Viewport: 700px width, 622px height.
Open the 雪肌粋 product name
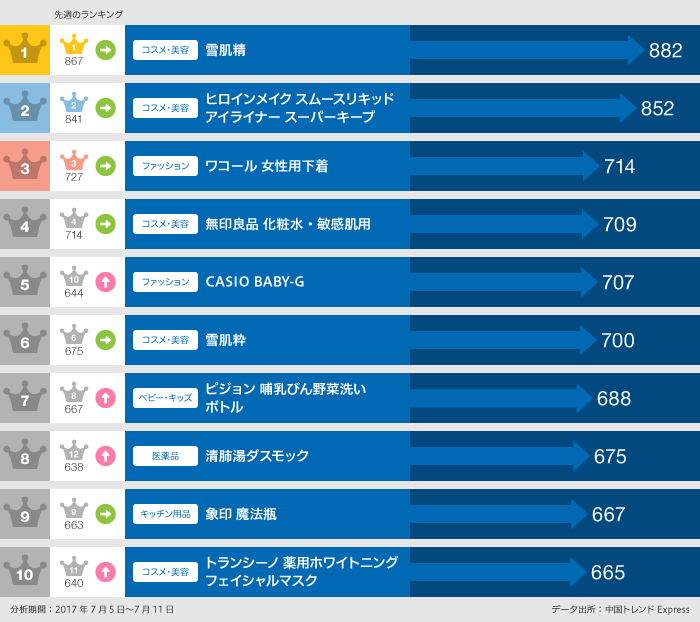[x=225, y=340]
